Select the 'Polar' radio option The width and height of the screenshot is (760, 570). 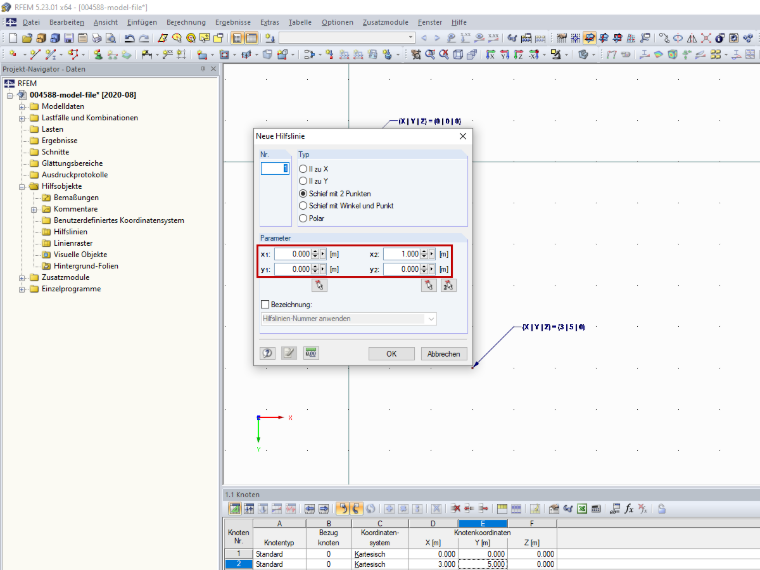tap(303, 218)
